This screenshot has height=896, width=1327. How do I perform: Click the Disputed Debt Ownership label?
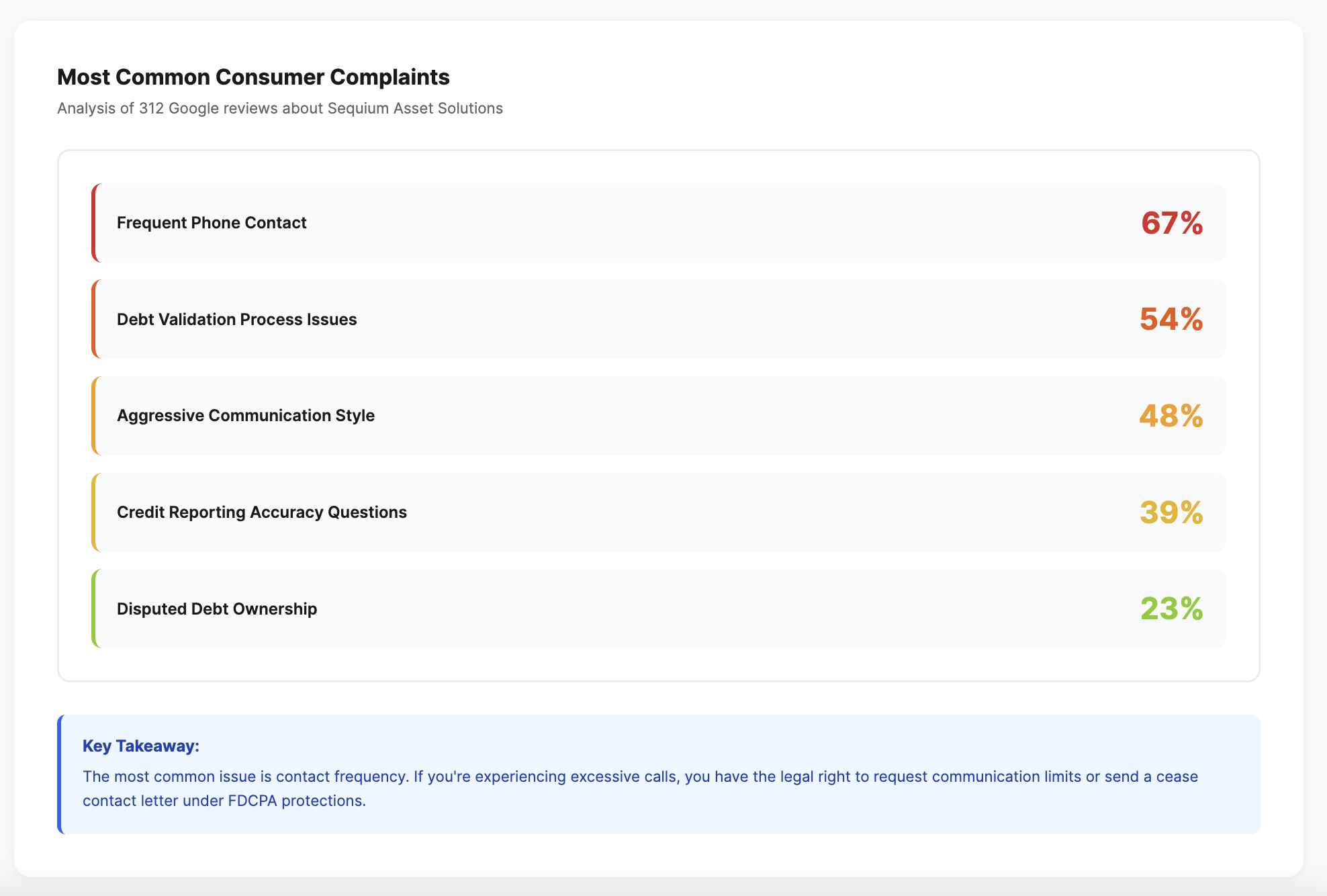pyautogui.click(x=217, y=609)
